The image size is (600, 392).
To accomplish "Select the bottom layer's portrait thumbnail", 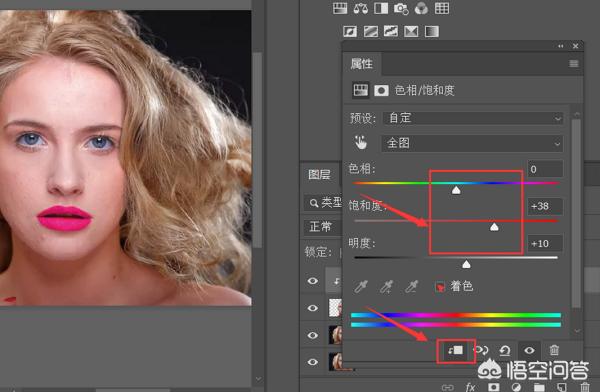I will [336, 362].
